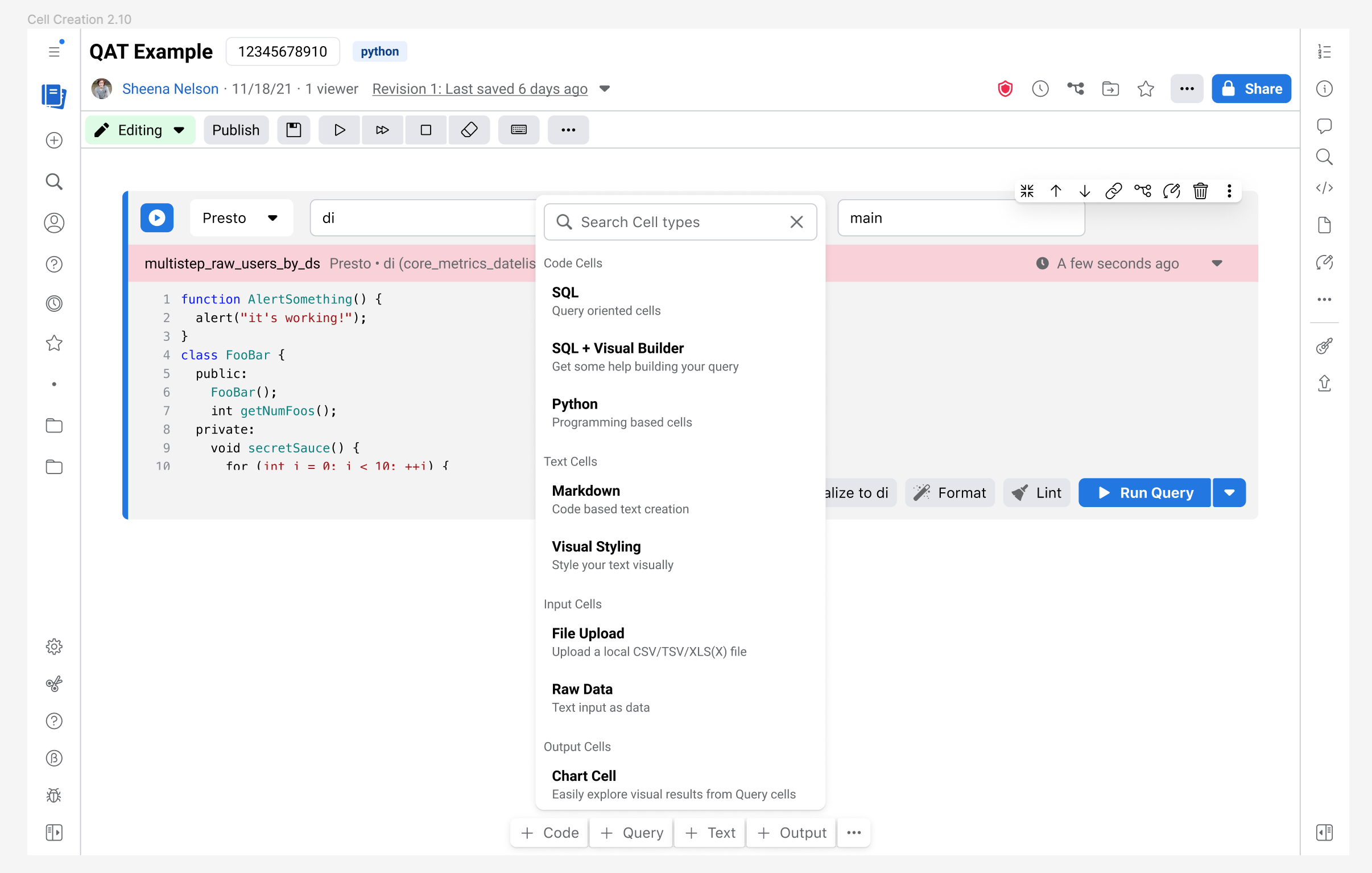The width and height of the screenshot is (1372, 873).
Task: Click the Search Cell types input field
Action: (661, 222)
